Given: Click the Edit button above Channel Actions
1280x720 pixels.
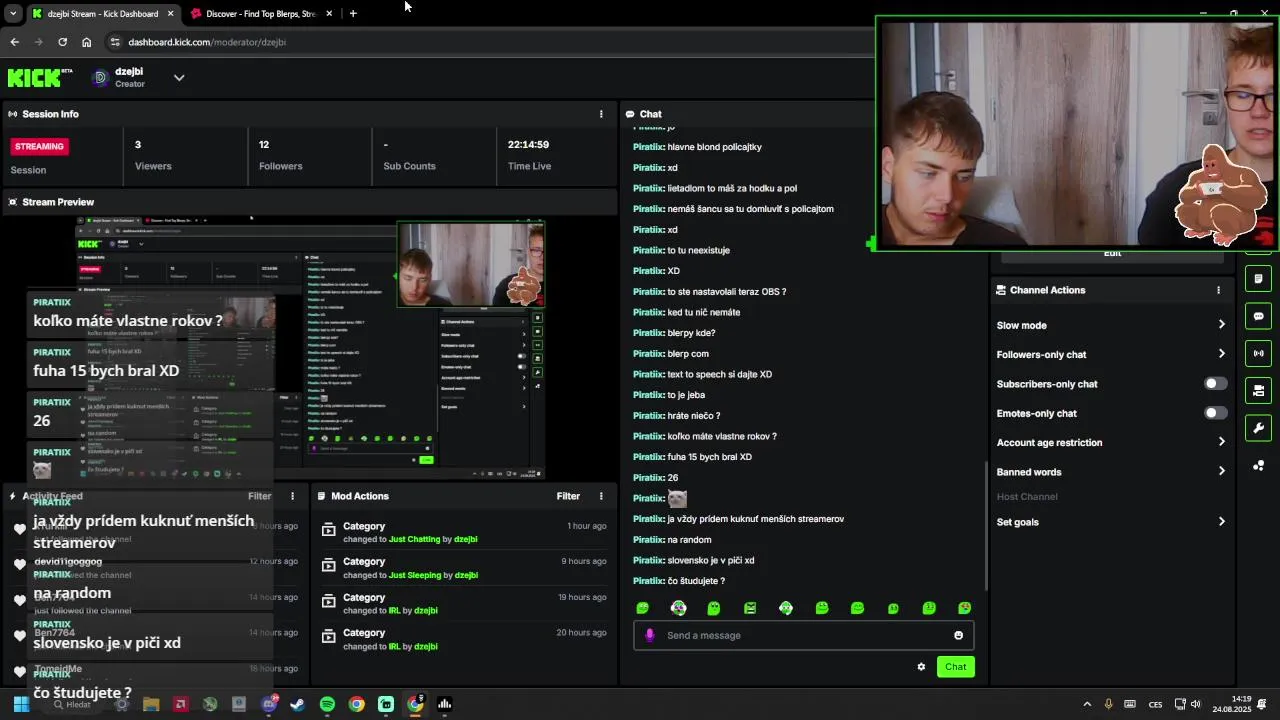Looking at the screenshot, I should point(1112,254).
